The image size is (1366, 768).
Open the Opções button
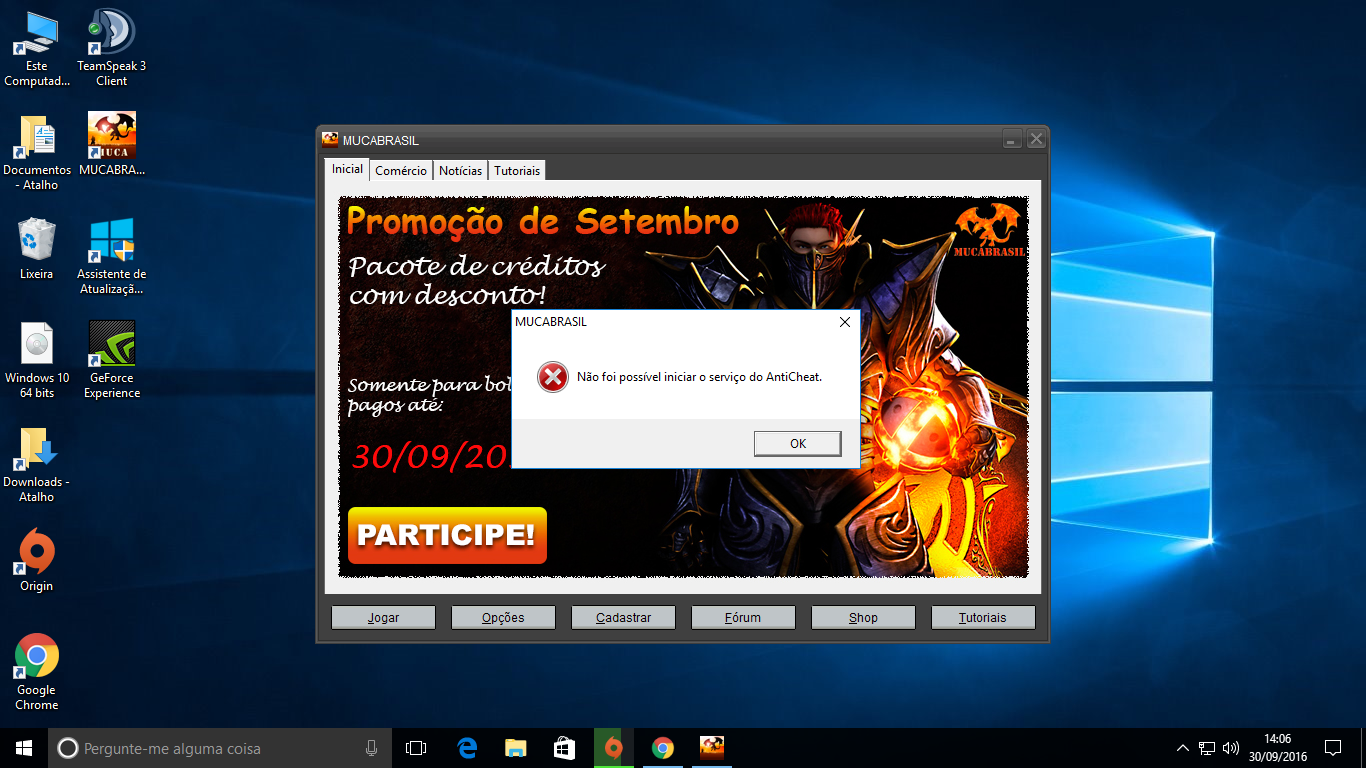(x=503, y=618)
